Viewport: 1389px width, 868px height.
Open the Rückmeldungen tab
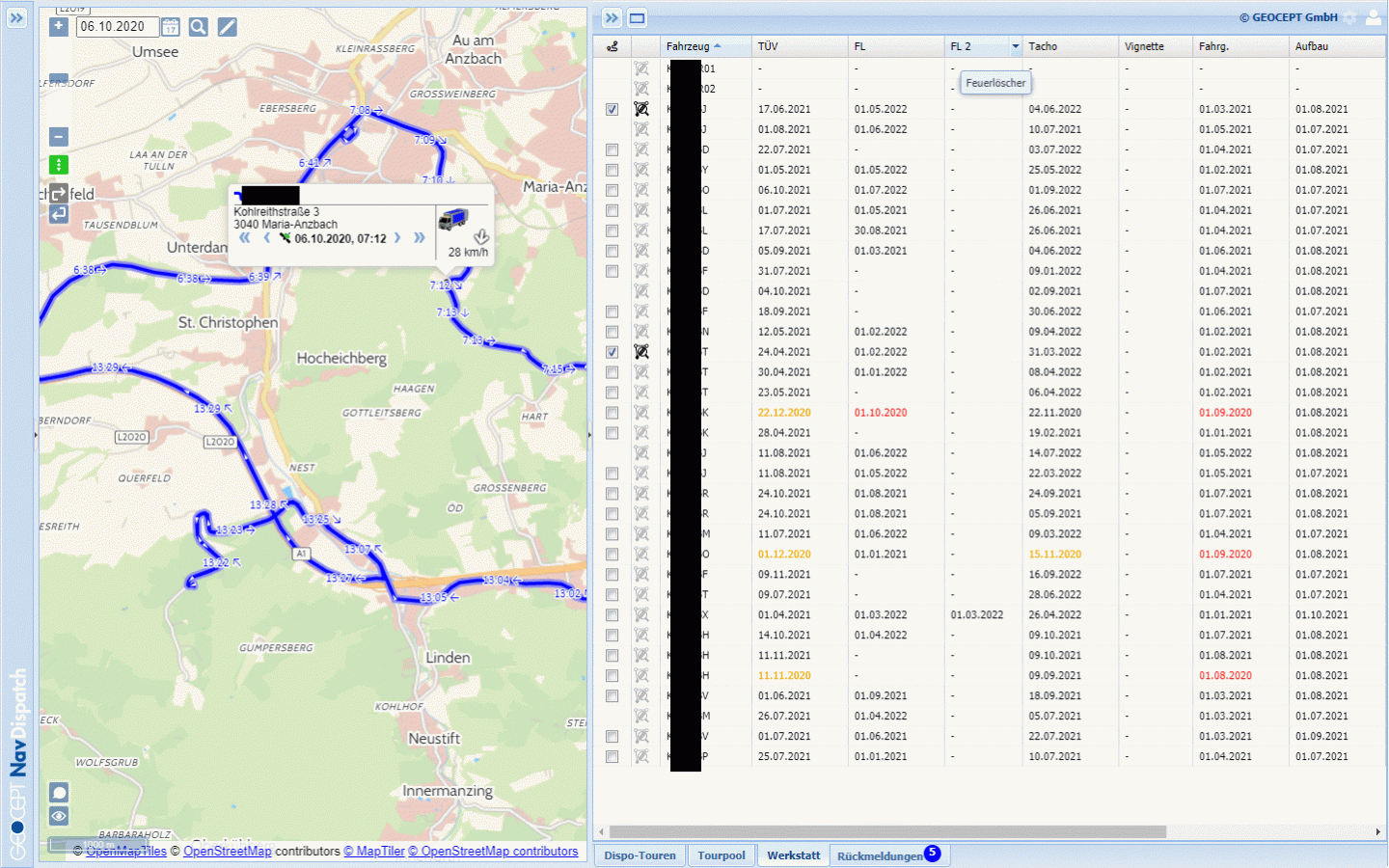click(x=879, y=856)
